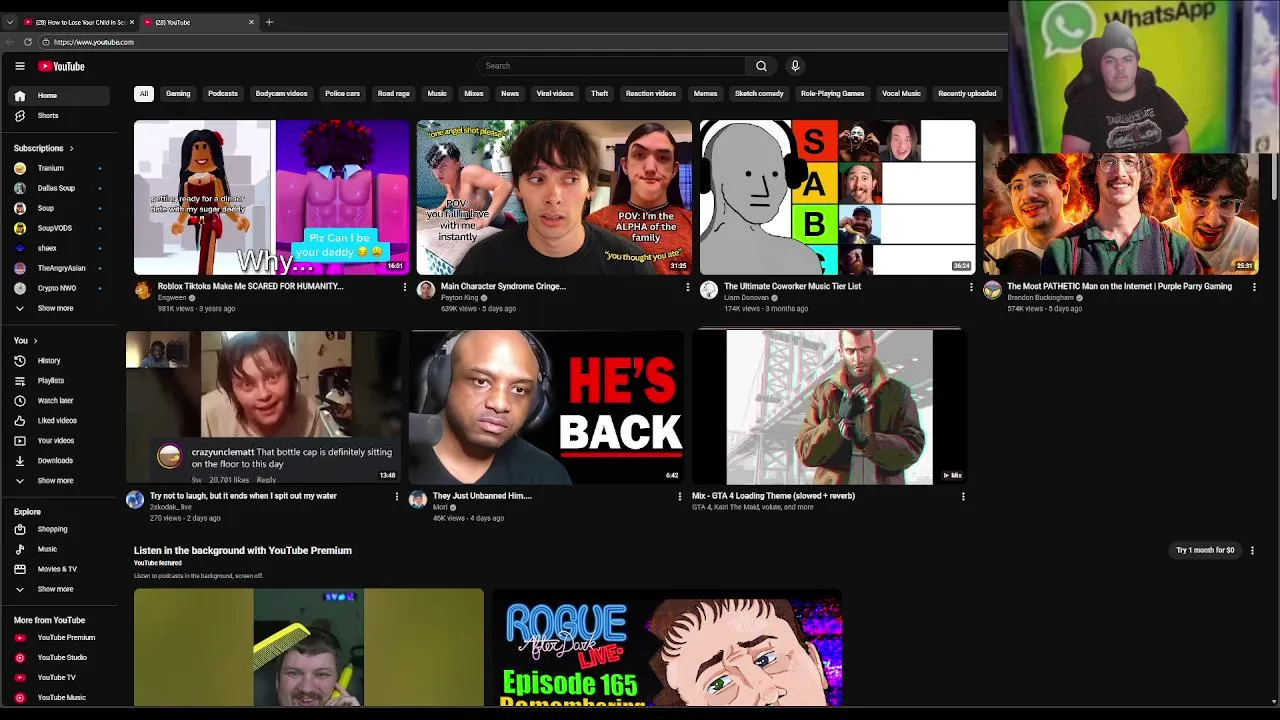The image size is (1280, 720).
Task: Open the Try not to laugh video title
Action: click(243, 496)
